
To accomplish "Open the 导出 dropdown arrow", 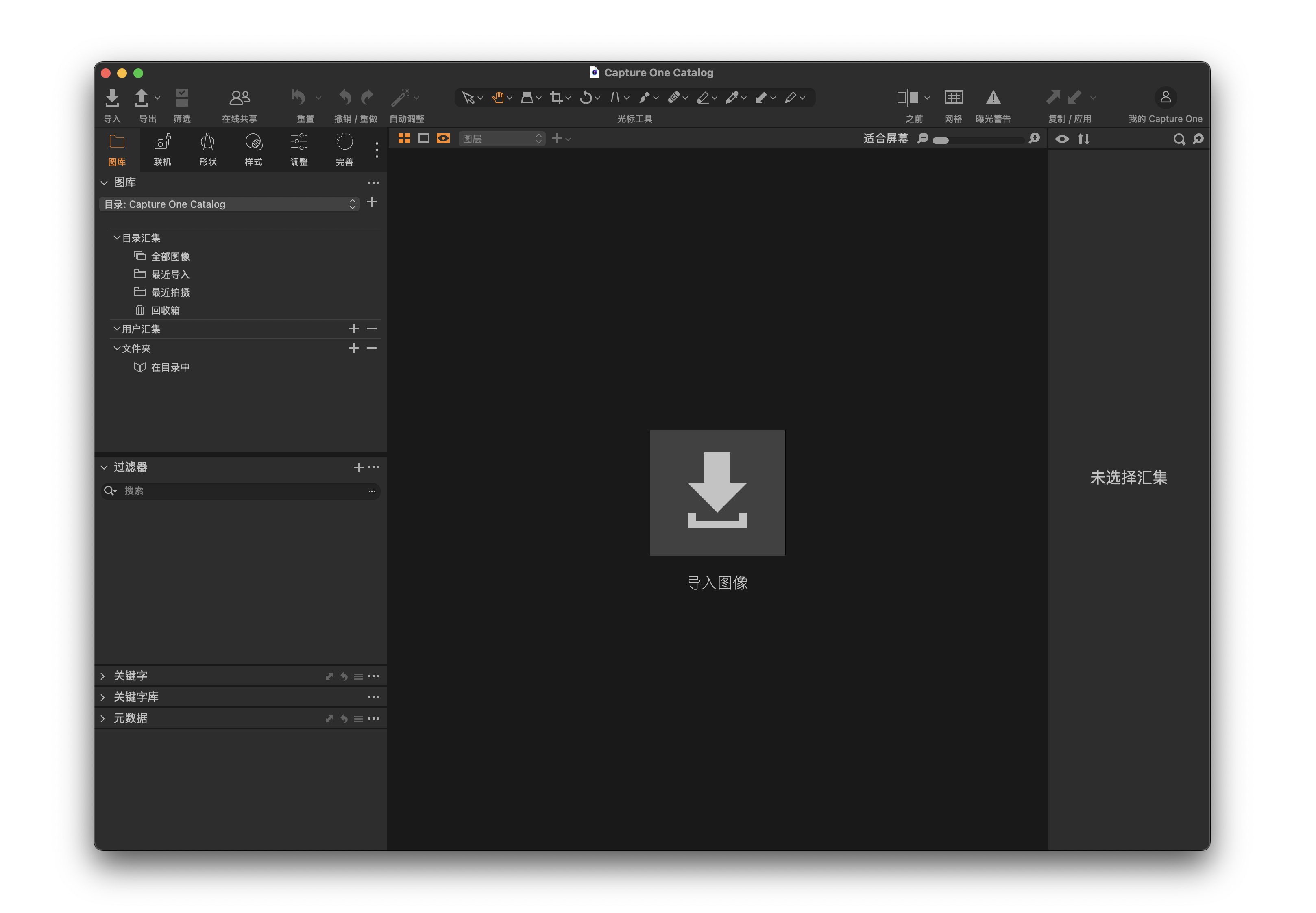I will point(157,98).
